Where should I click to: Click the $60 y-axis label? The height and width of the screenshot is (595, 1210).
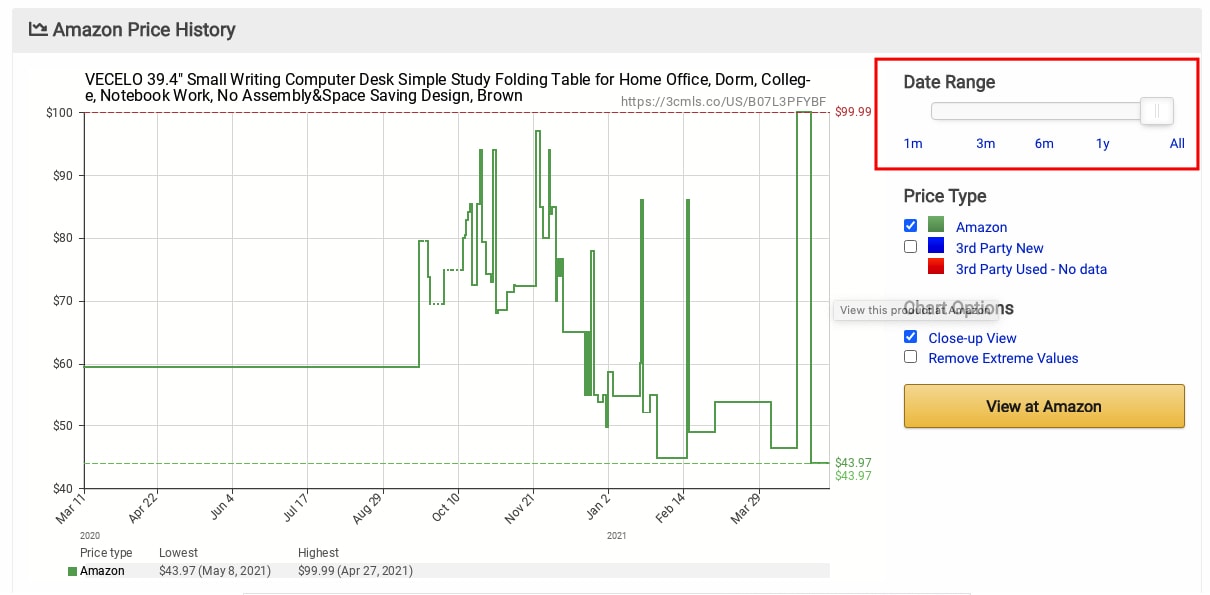(x=64, y=363)
